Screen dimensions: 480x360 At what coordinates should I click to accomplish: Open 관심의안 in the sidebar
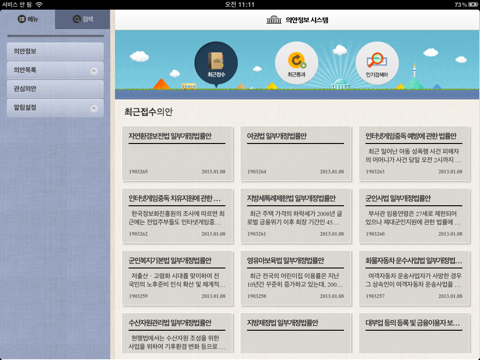(x=55, y=89)
